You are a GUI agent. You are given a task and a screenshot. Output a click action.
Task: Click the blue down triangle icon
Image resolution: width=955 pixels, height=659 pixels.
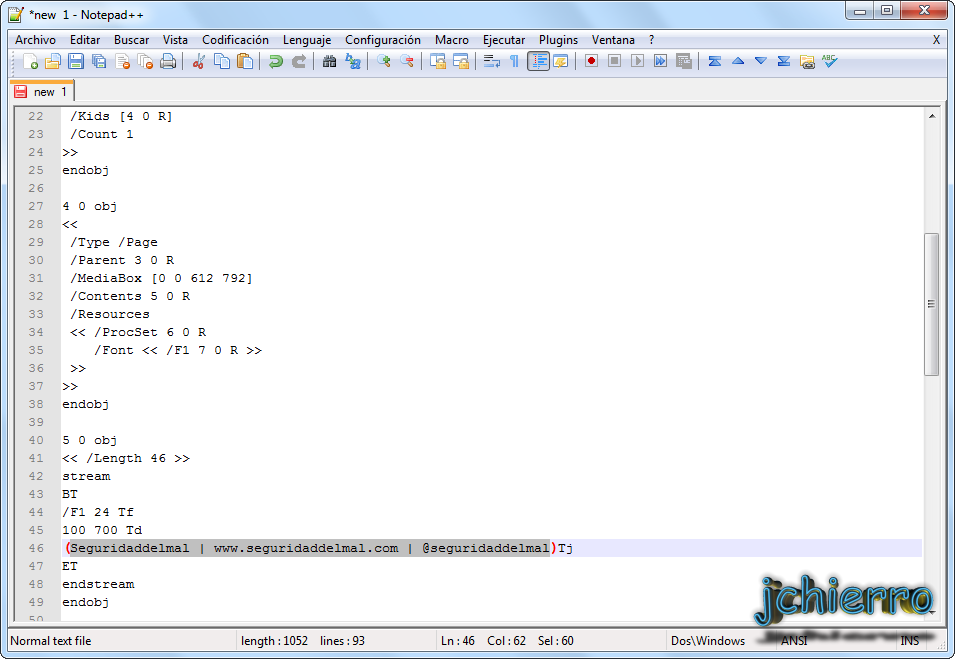761,61
